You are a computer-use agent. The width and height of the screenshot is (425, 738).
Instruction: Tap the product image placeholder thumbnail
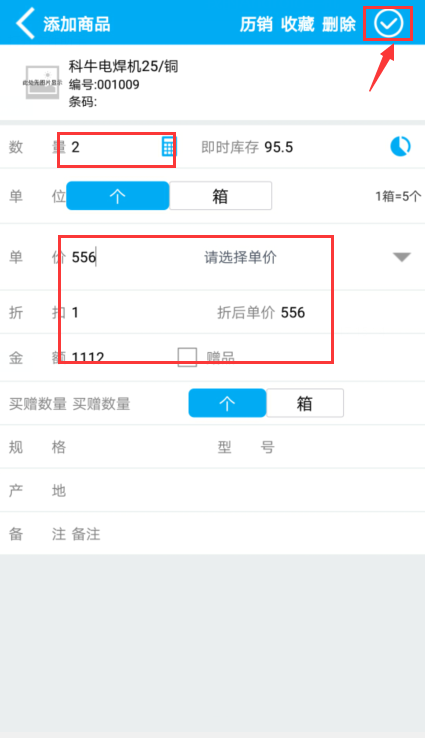pos(42,82)
